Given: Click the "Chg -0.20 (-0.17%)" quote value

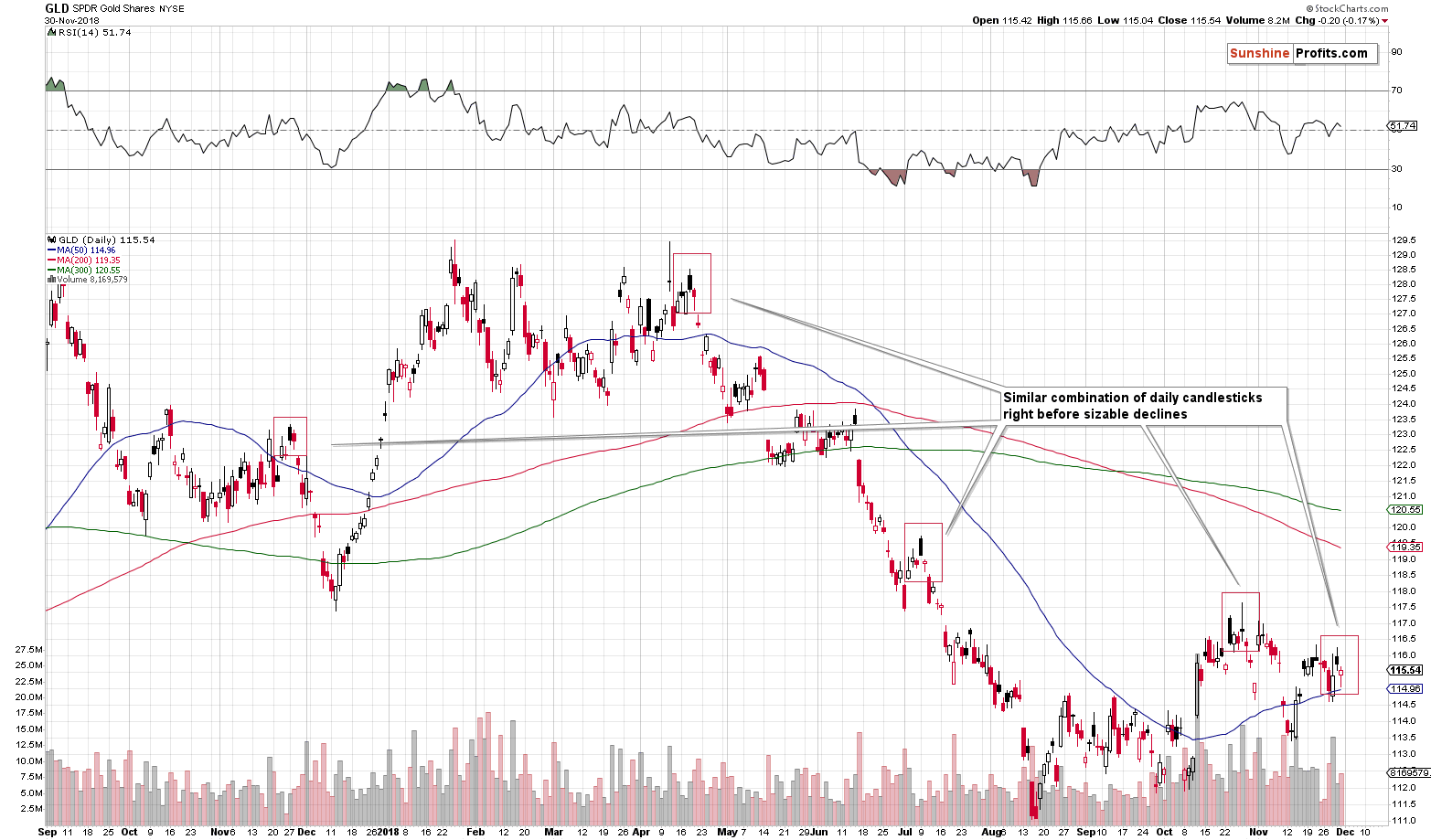Looking at the screenshot, I should point(1337,21).
